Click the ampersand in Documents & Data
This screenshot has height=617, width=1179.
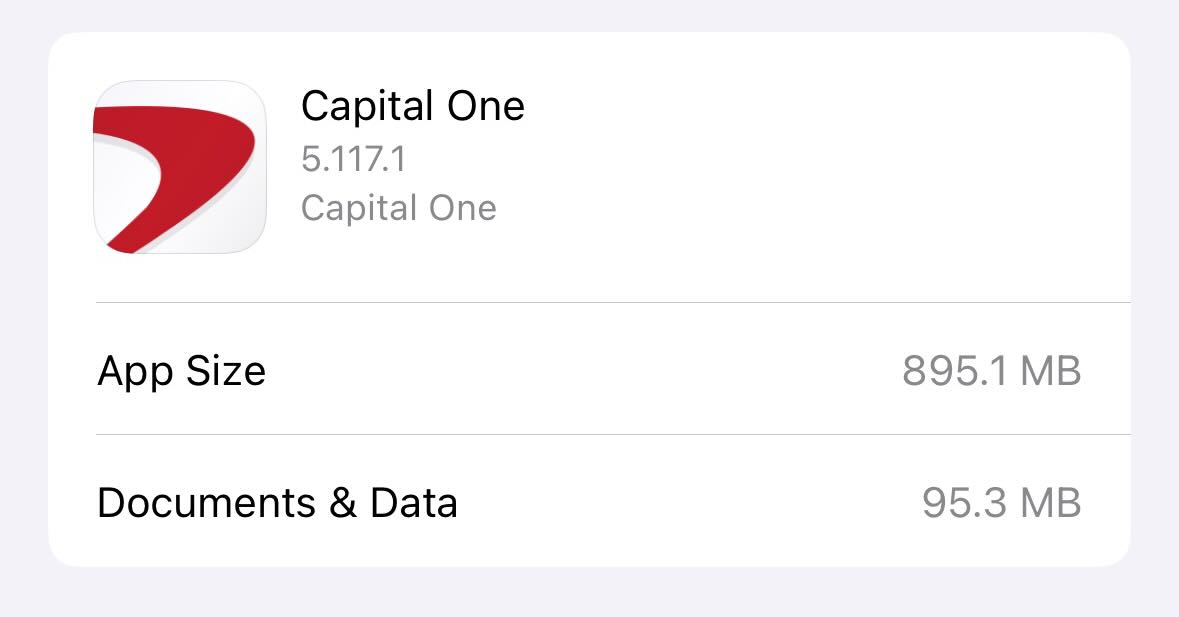pos(343,502)
